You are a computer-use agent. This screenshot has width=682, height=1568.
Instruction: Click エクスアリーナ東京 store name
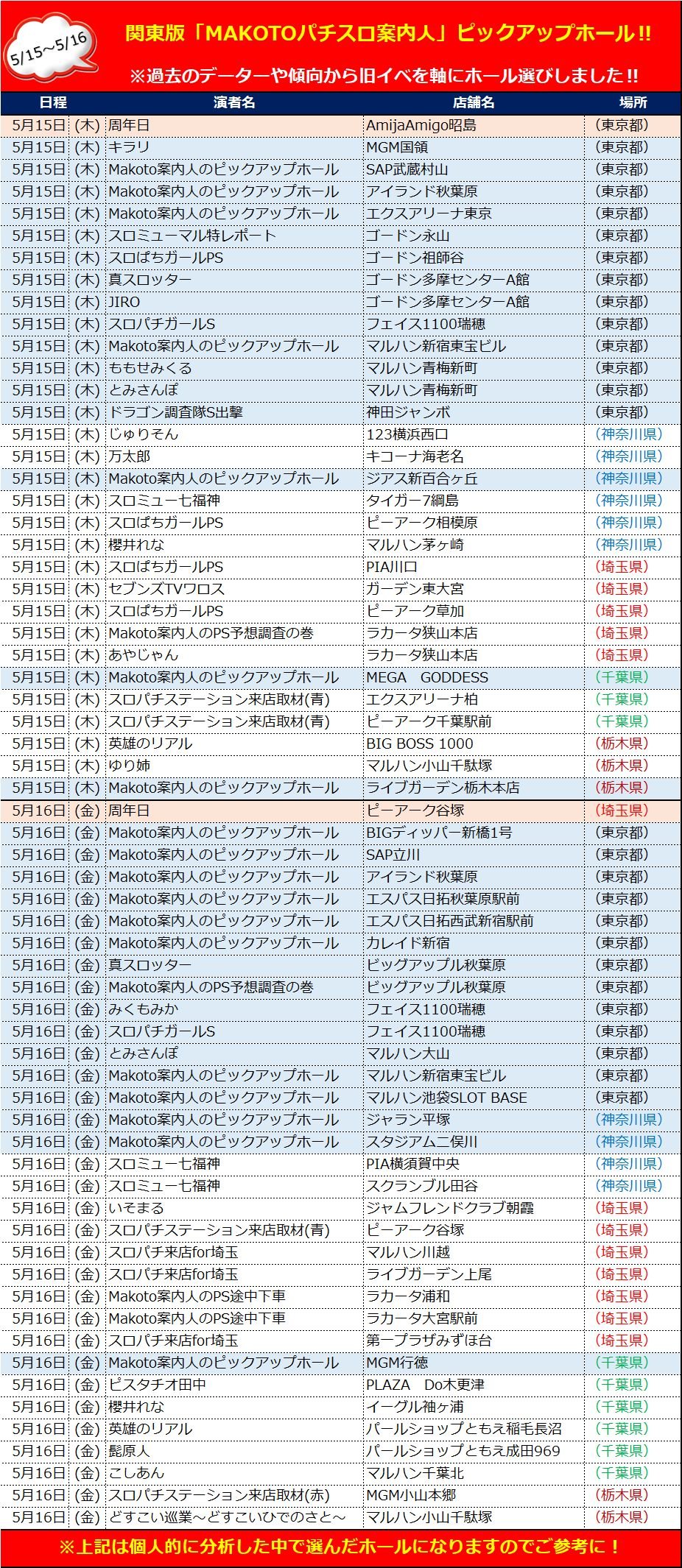pos(429,213)
